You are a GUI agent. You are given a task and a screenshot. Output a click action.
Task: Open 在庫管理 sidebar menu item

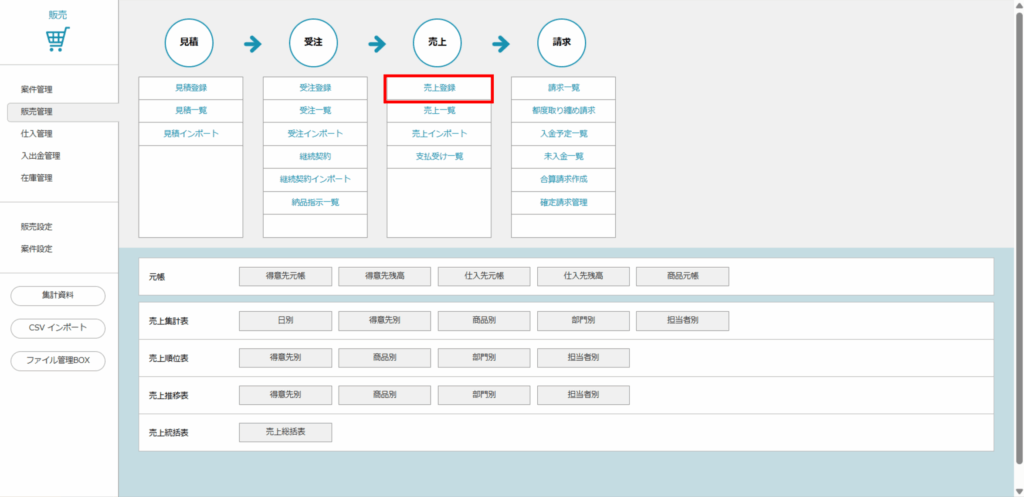click(x=37, y=178)
